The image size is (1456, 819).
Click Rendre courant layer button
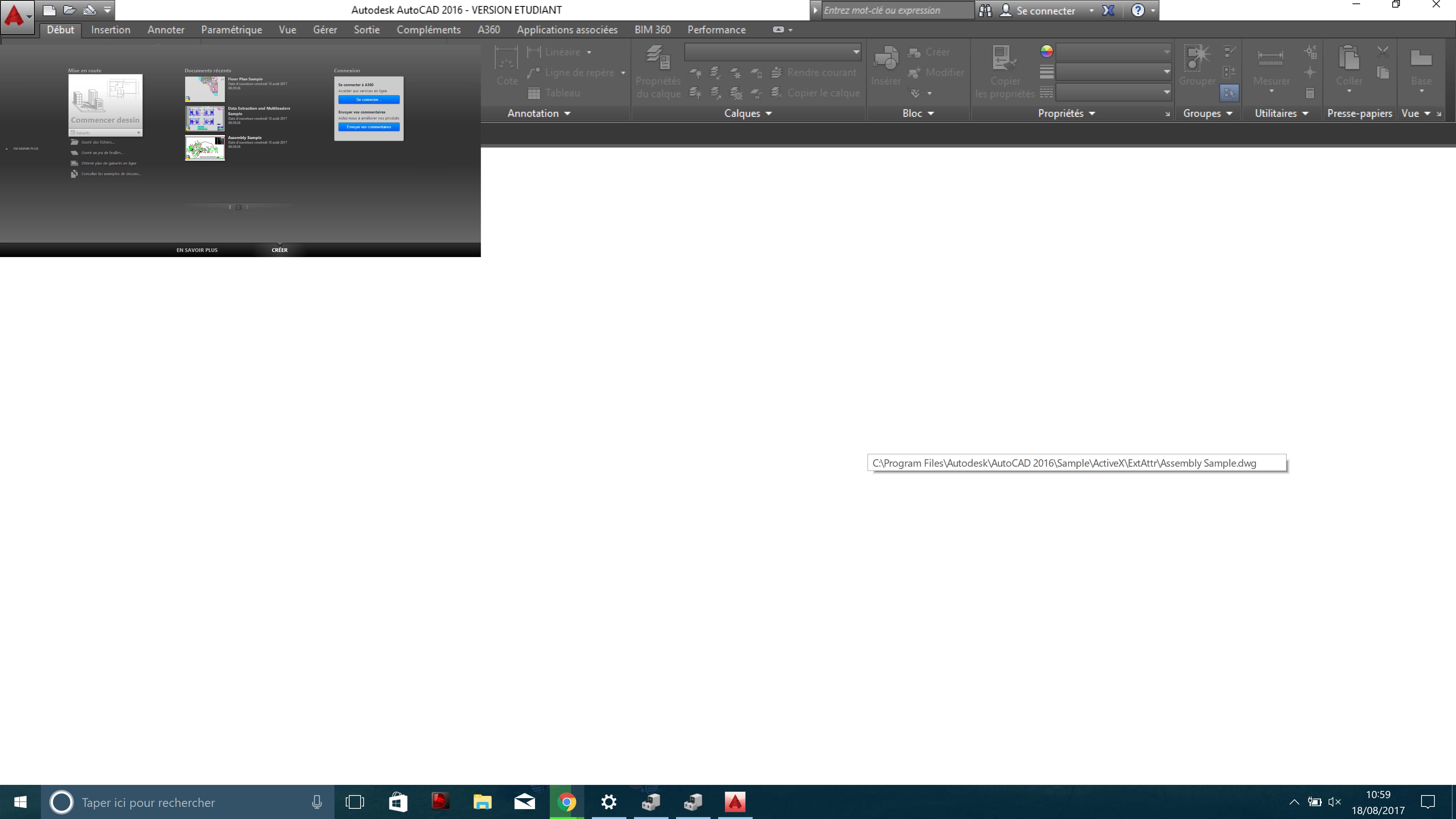pyautogui.click(x=814, y=72)
